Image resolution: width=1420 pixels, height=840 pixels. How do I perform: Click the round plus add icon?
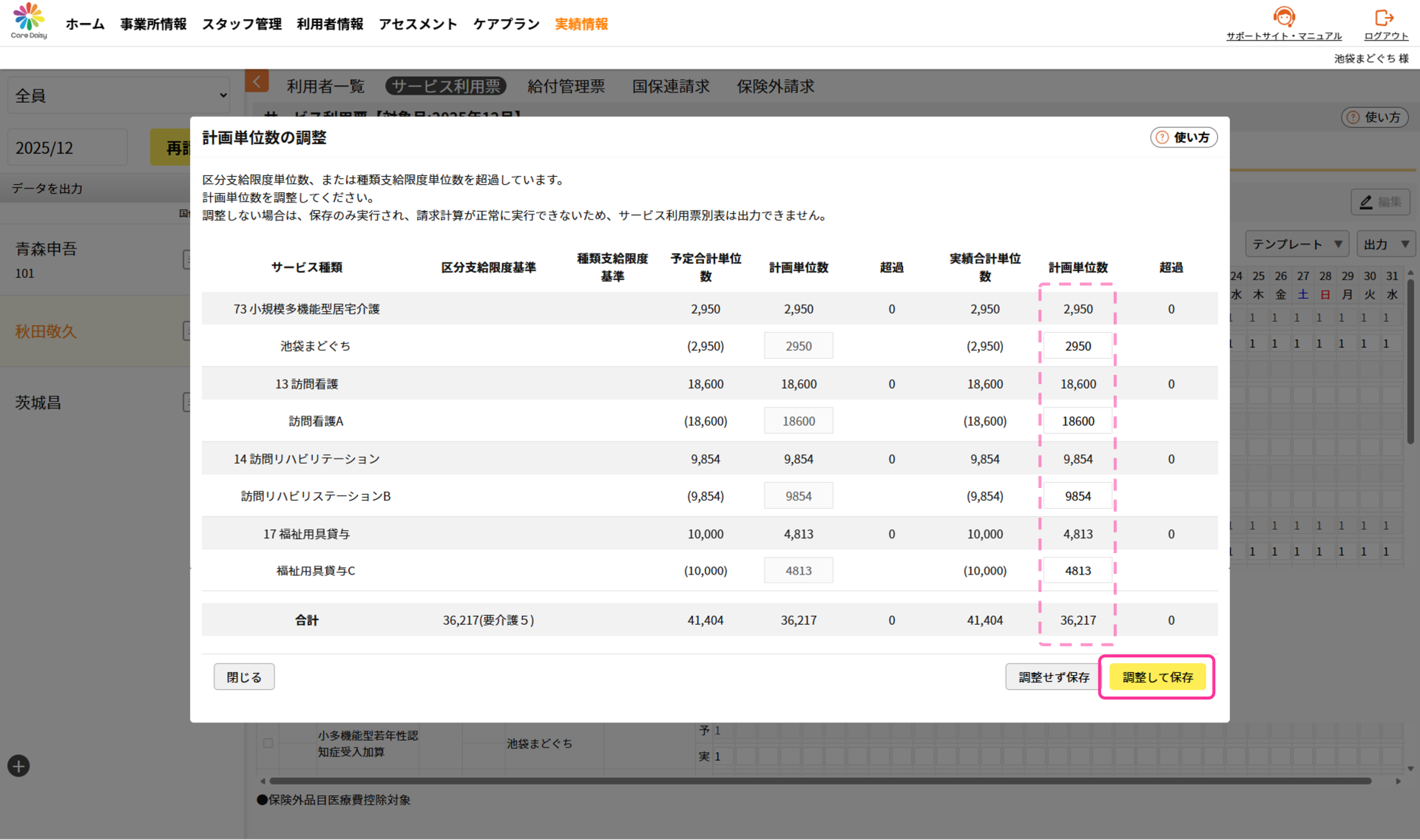pos(18,766)
